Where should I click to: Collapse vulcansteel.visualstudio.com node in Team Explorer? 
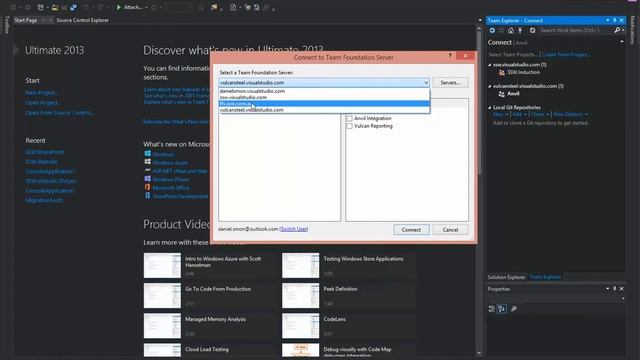point(490,86)
